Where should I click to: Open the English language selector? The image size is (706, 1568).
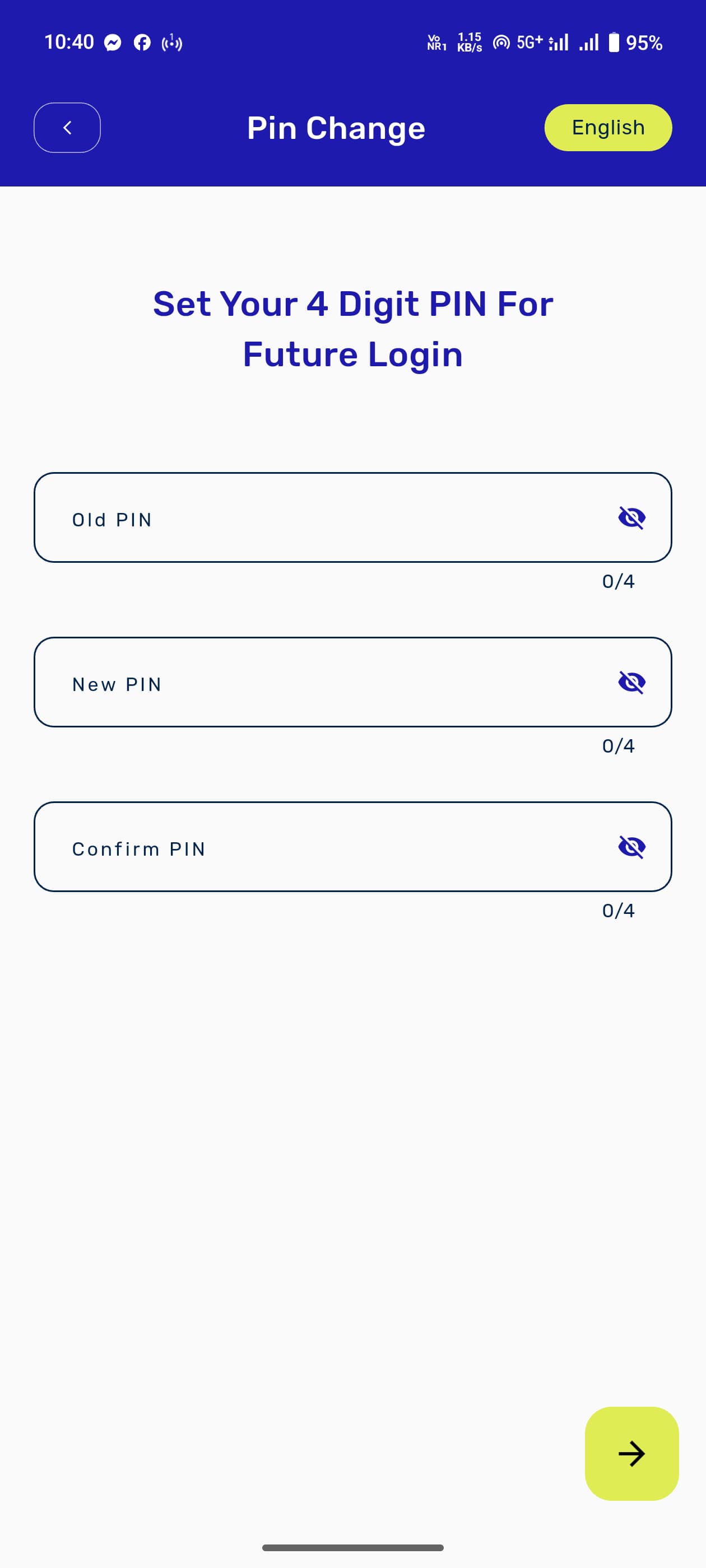(x=607, y=127)
